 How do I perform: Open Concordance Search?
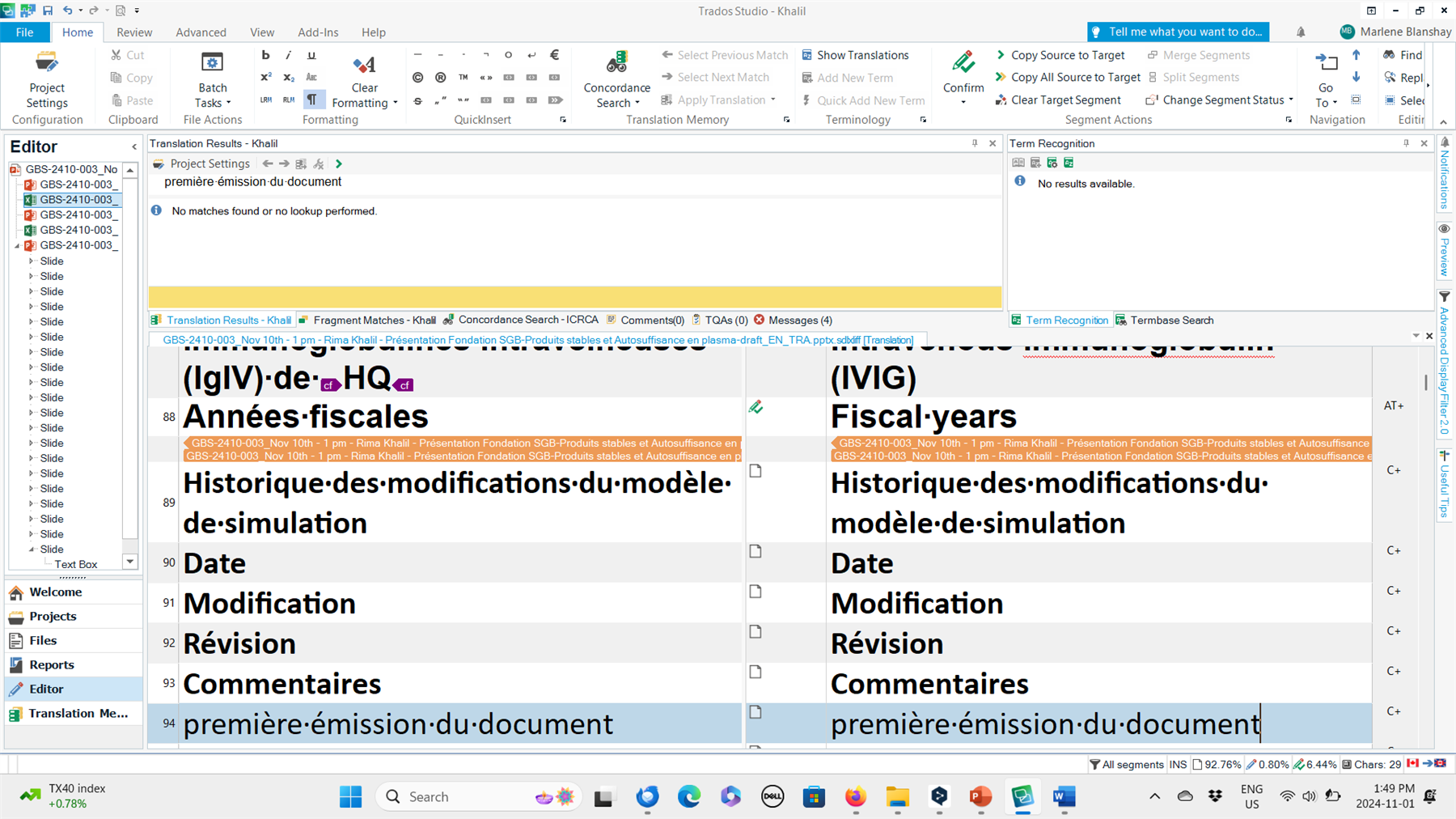[616, 79]
